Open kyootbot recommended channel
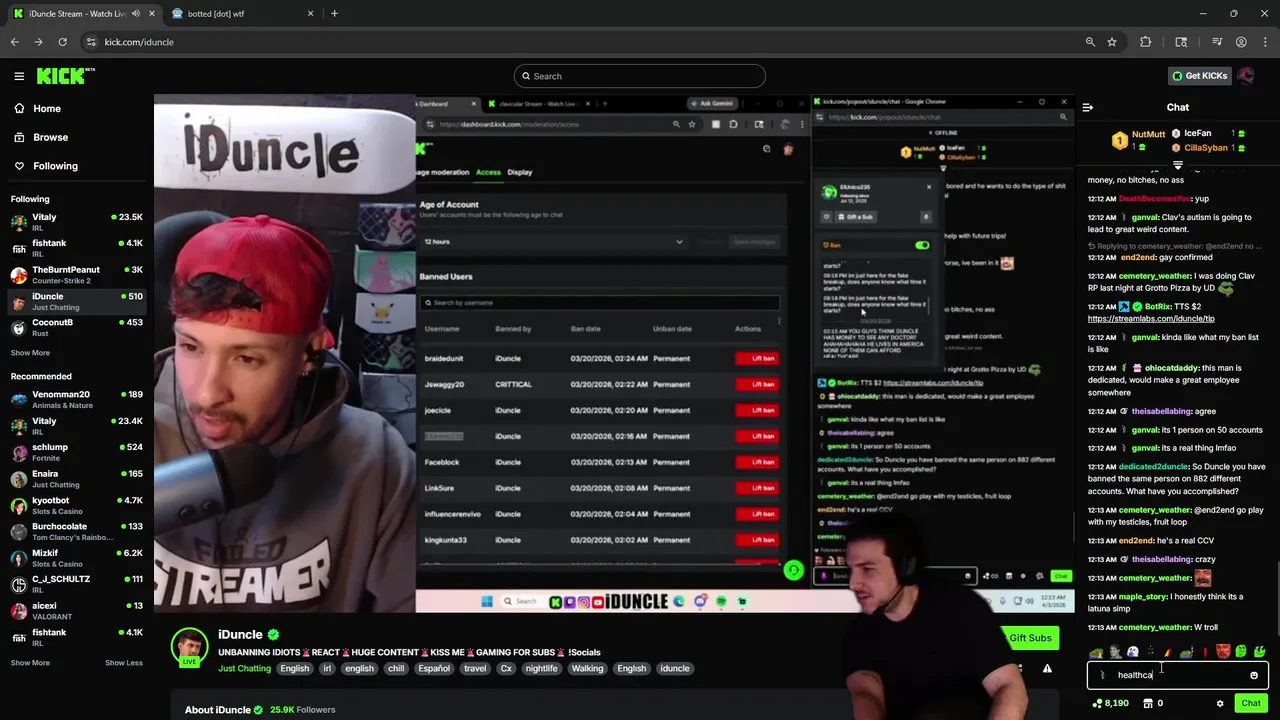This screenshot has width=1280, height=720. click(x=77, y=505)
